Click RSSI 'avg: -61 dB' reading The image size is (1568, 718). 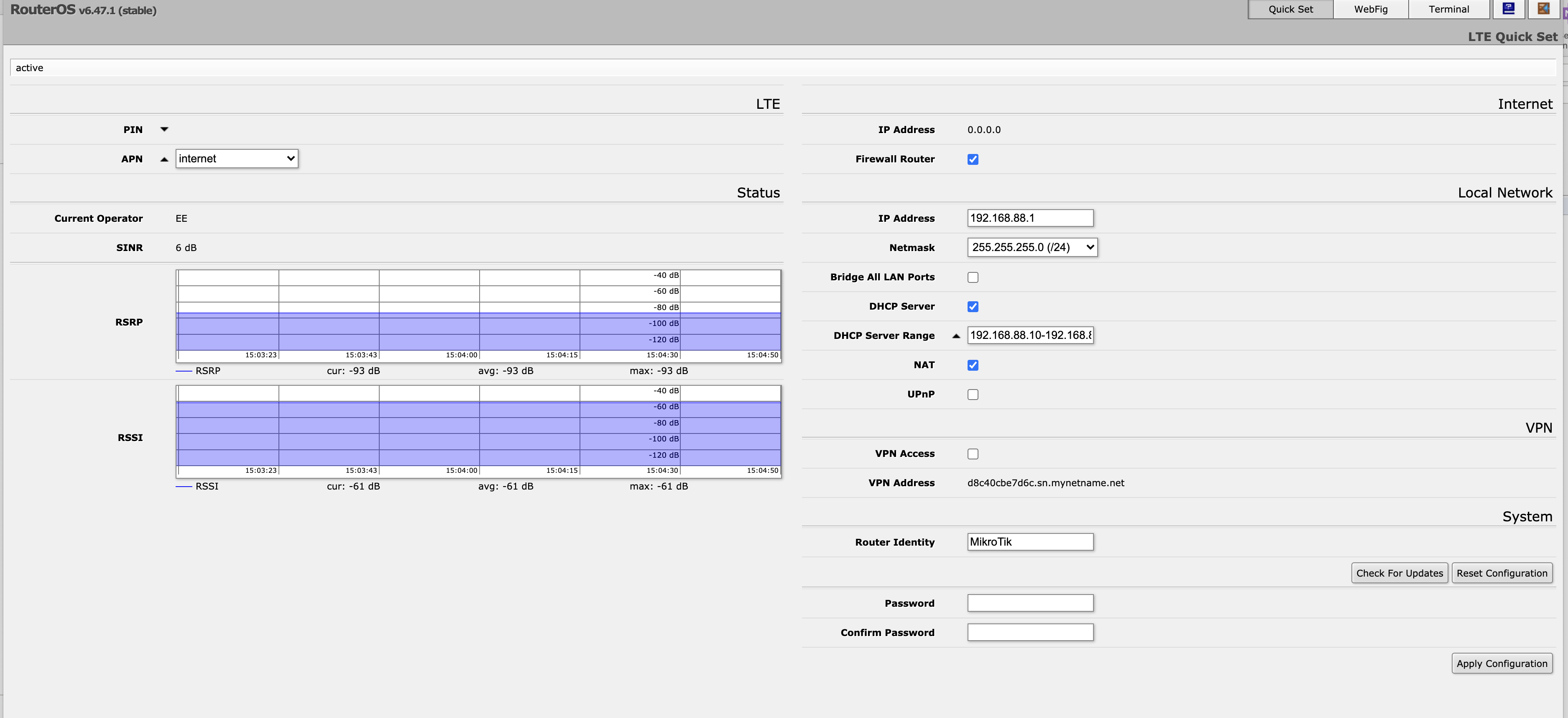tap(506, 487)
